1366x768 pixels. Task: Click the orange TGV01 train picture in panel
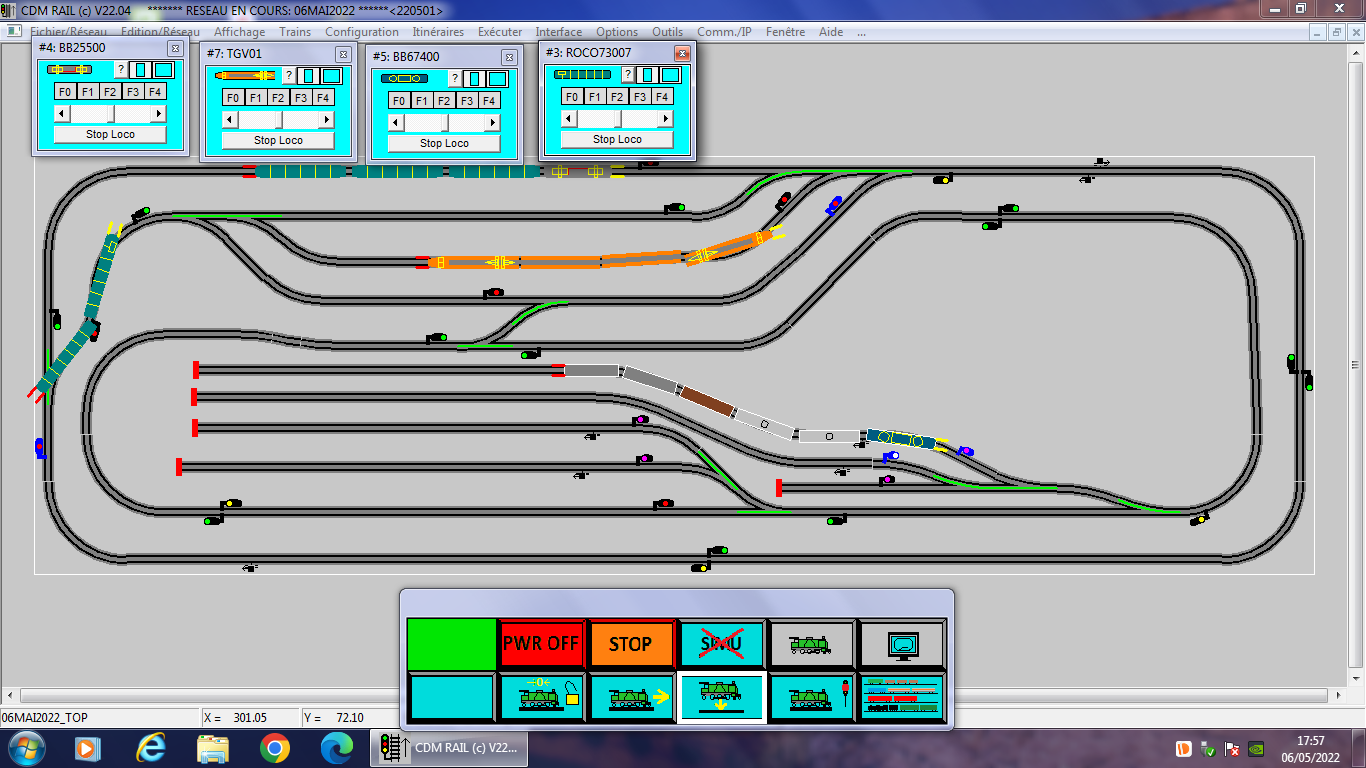click(245, 75)
